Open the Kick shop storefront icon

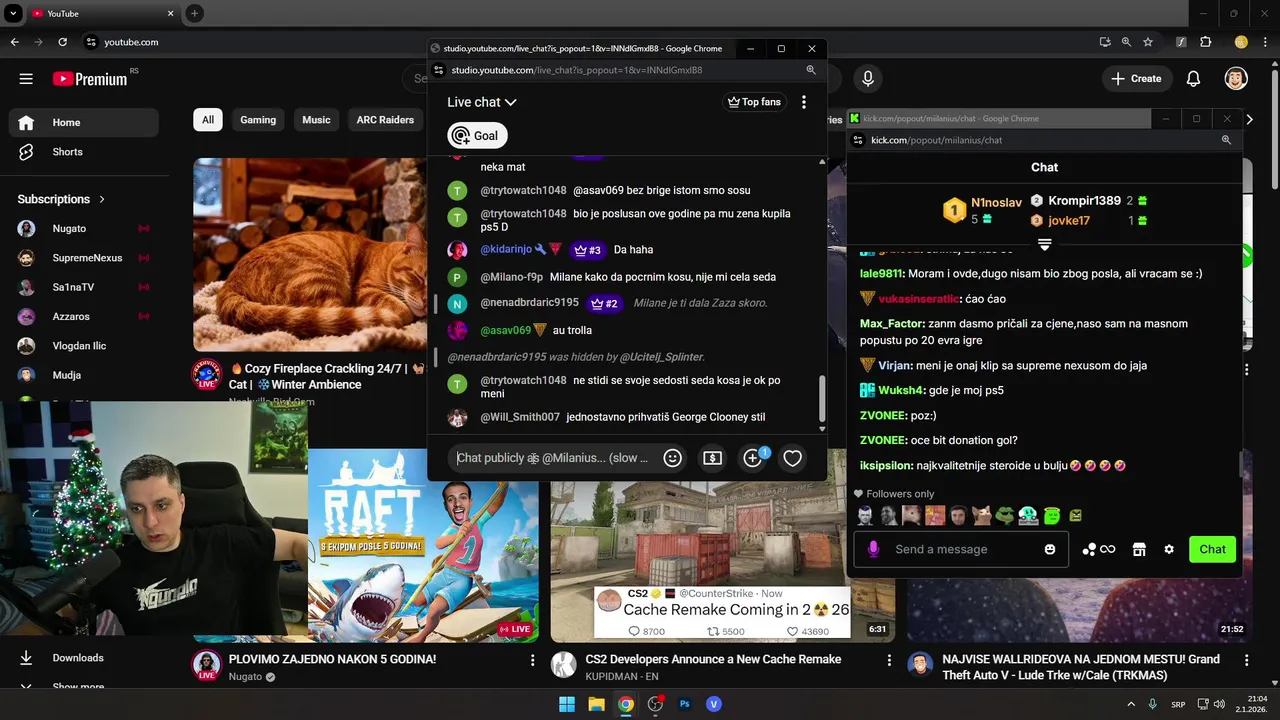click(x=1139, y=549)
